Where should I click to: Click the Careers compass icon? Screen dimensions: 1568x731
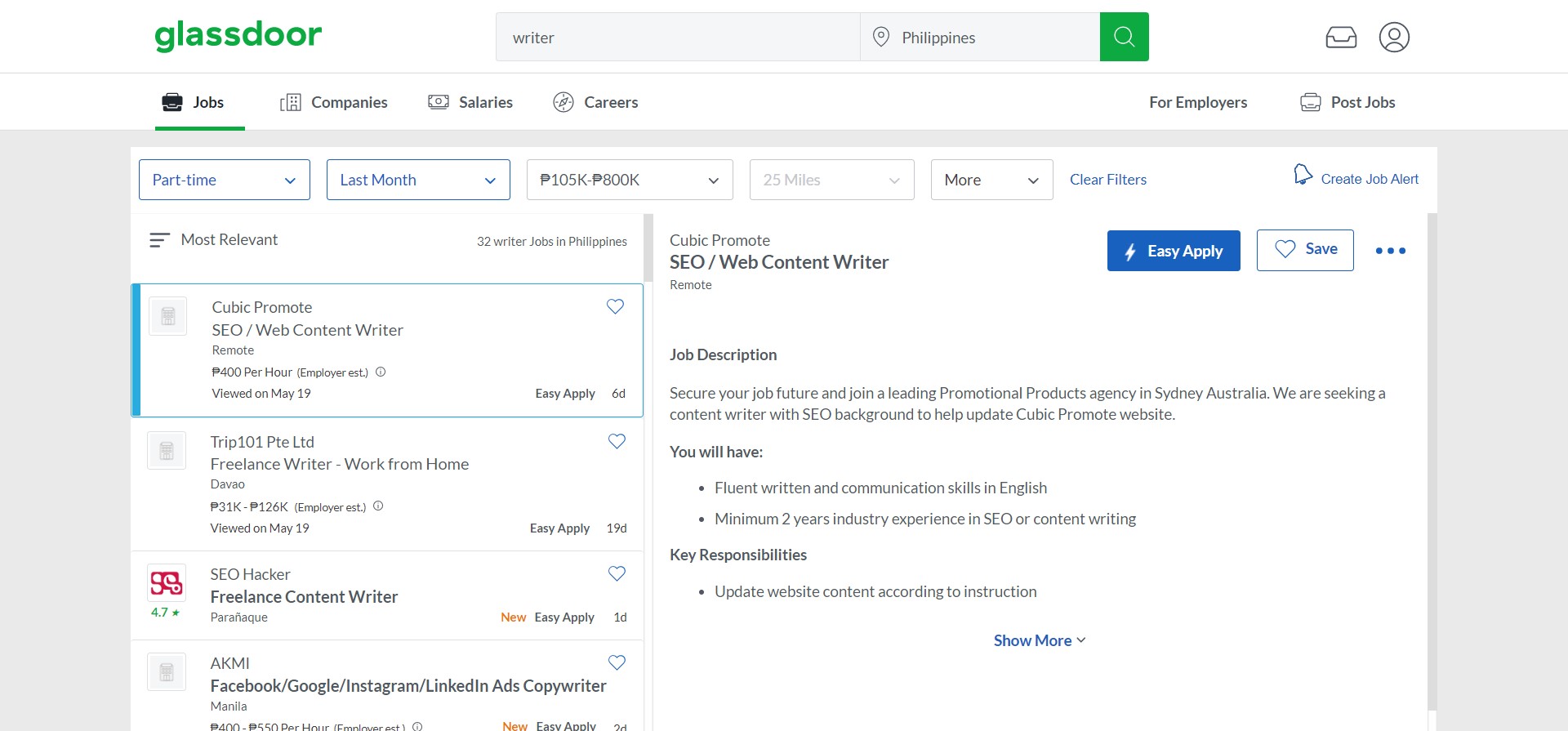pos(563,102)
